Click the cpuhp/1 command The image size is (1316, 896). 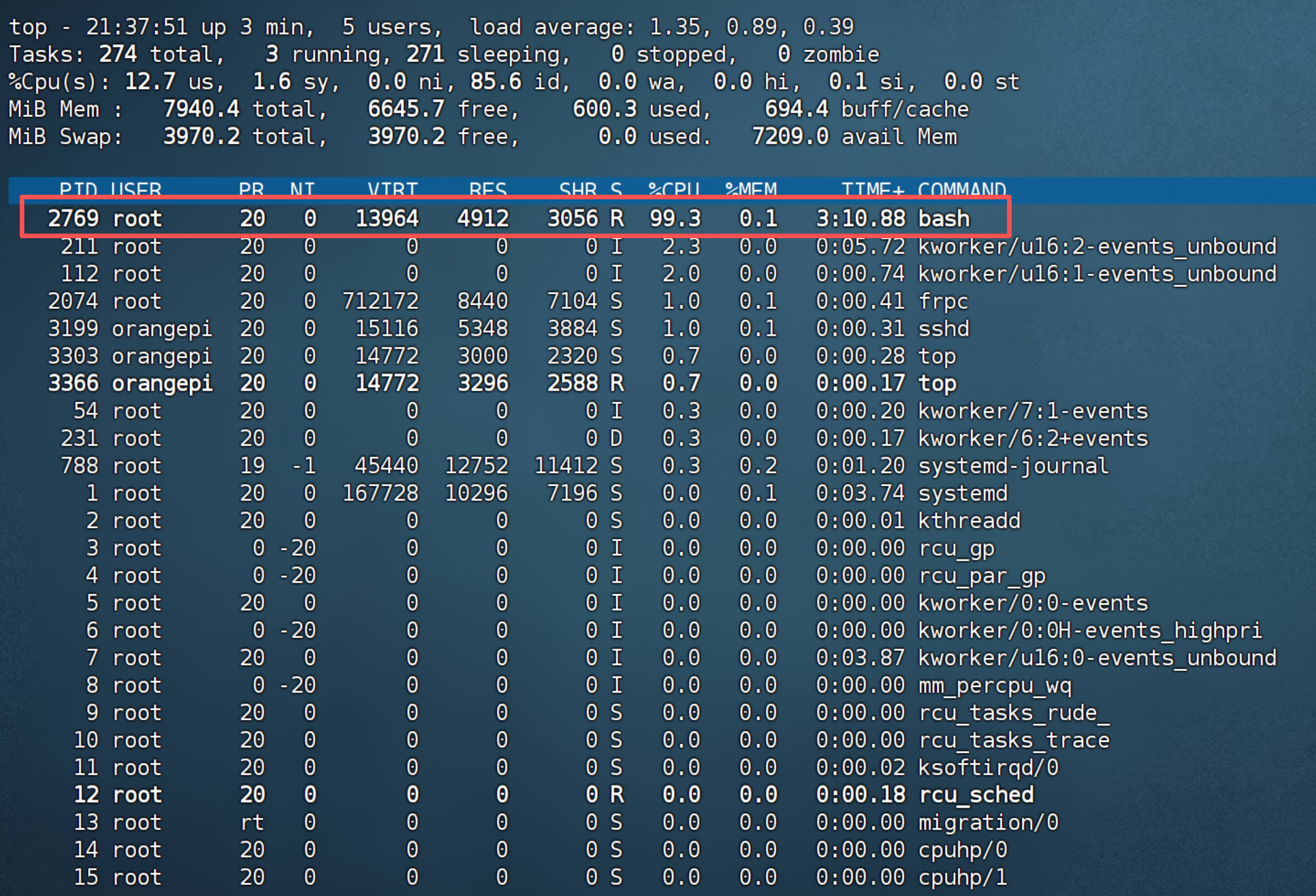coord(962,877)
